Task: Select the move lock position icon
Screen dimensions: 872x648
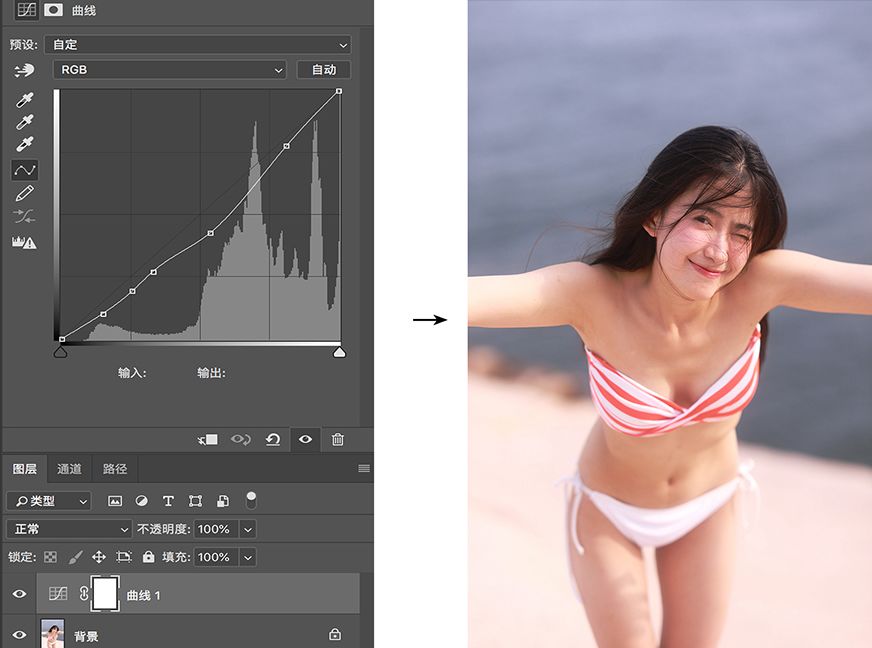Action: click(x=99, y=557)
